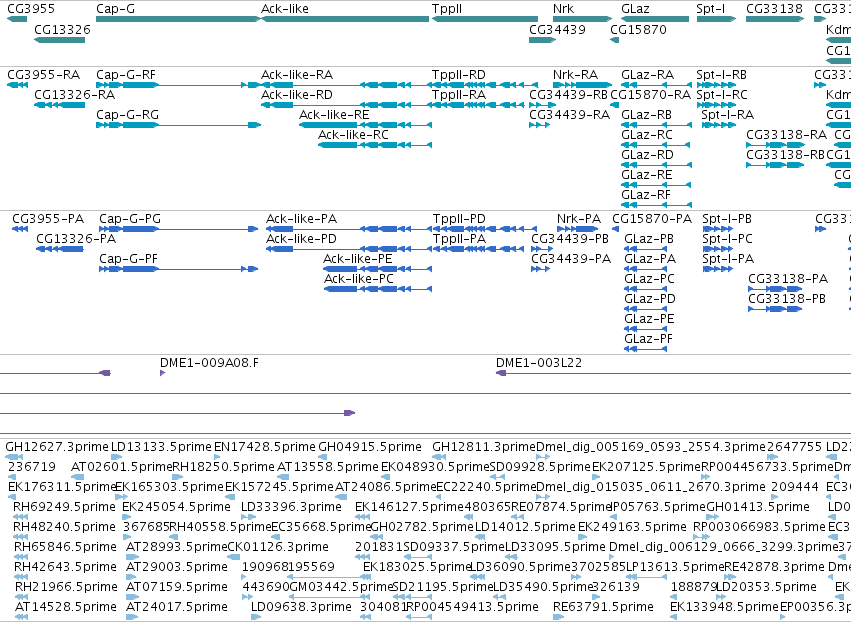Select transcript CG3955-RA
851x622 pixels.
click(17, 85)
